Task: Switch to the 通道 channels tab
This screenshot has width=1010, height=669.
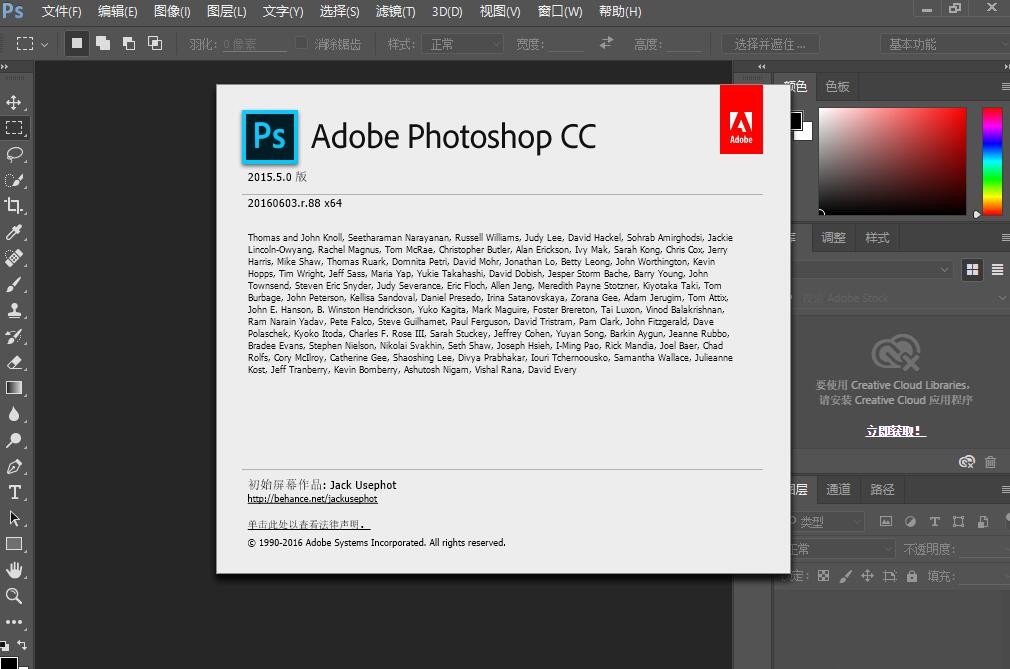Action: (838, 489)
